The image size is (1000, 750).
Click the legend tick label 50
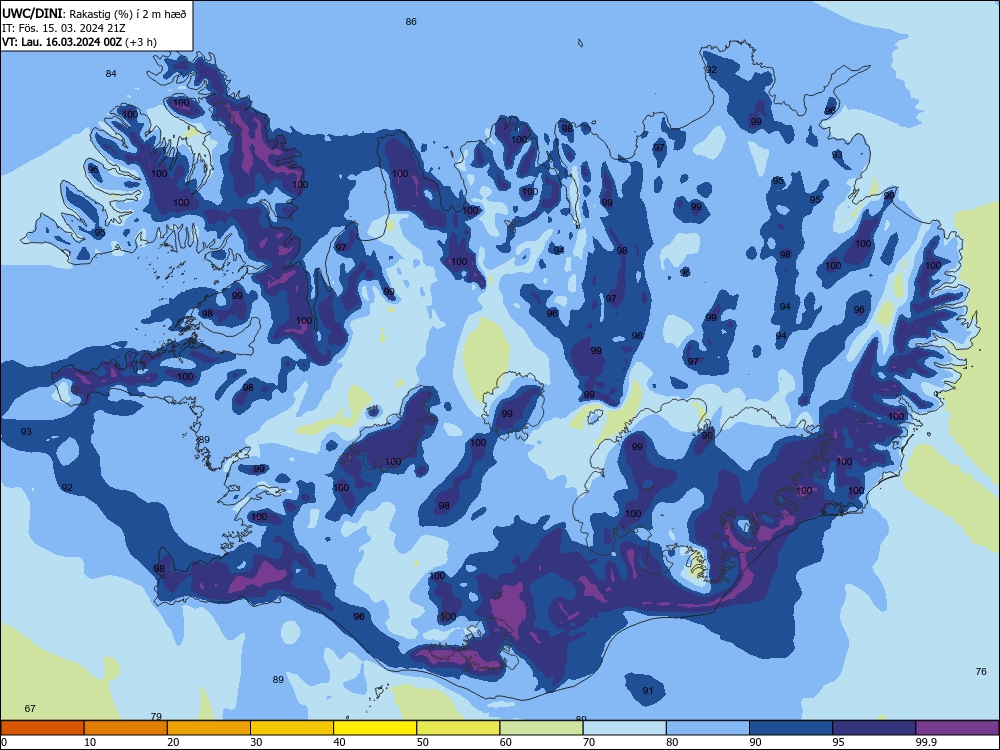pos(423,742)
